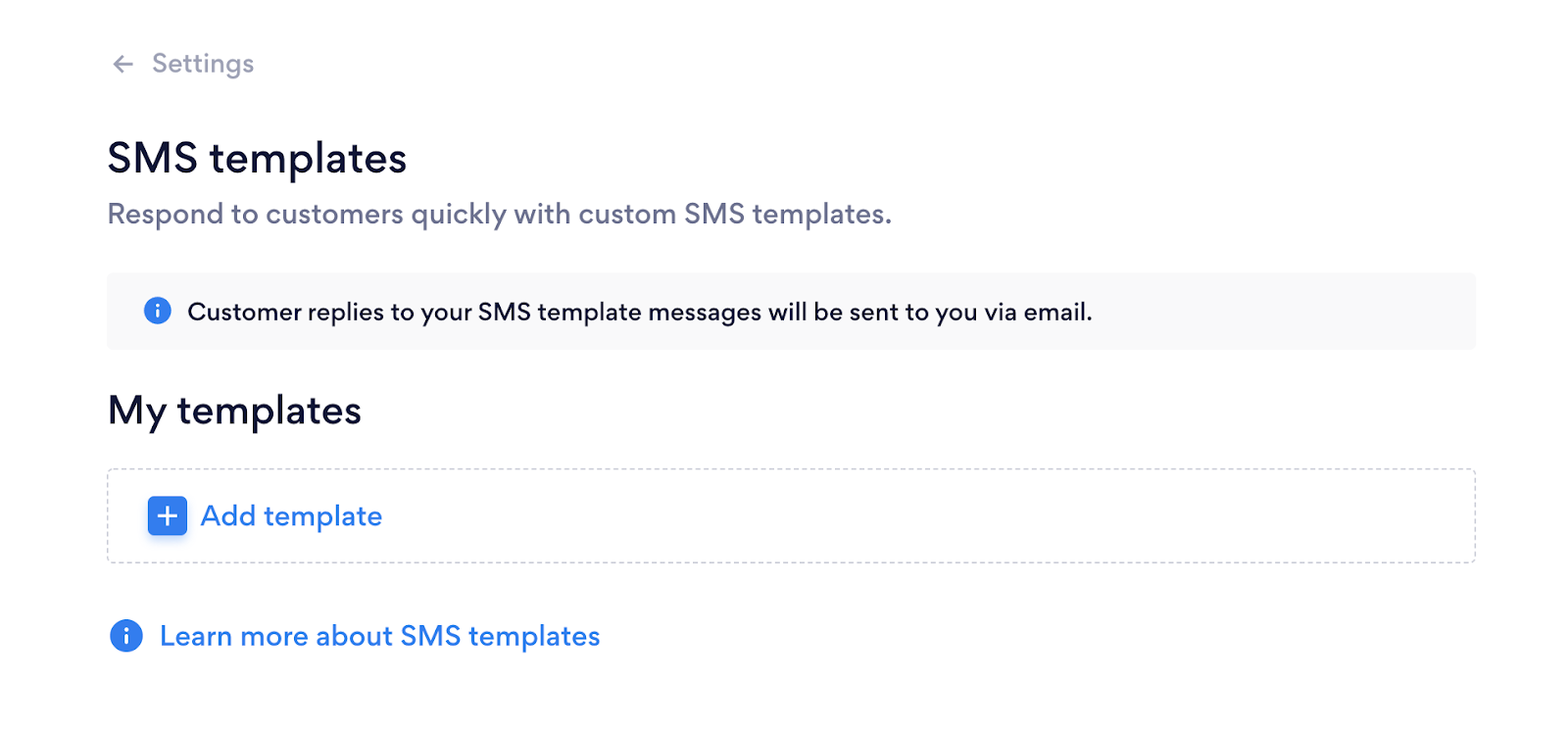The height and width of the screenshot is (731, 1568).
Task: Click the back arrow icon
Action: 122,65
